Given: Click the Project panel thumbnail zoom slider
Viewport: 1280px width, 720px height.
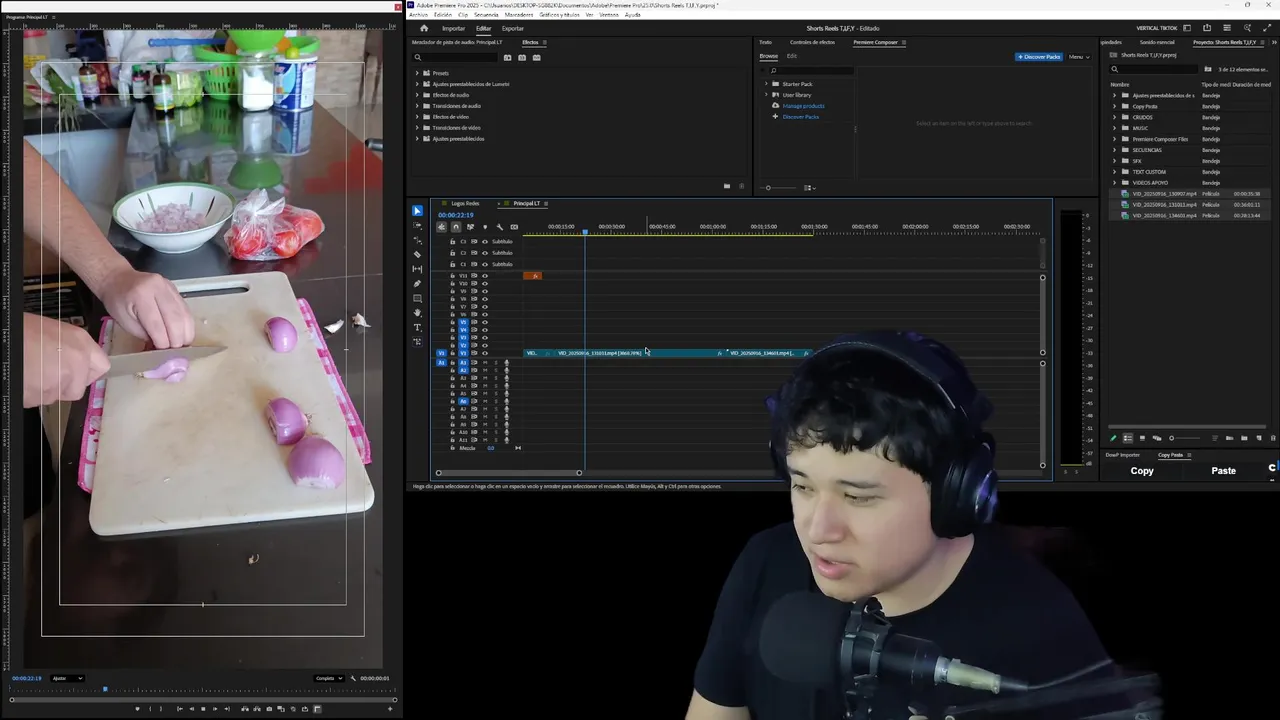Looking at the screenshot, I should coord(1185,438).
